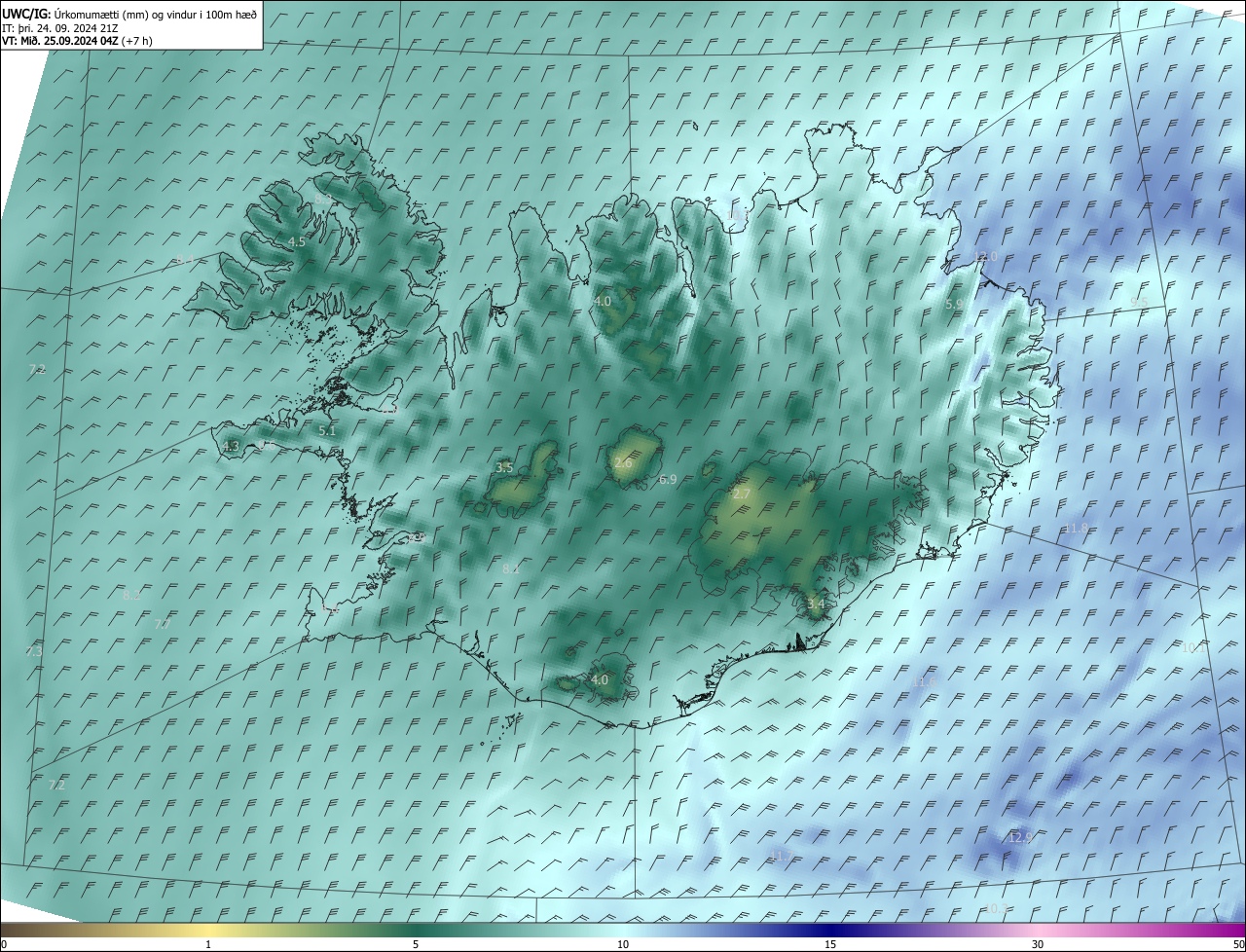Click the 8.4 value west of the Westfjords
Image resolution: width=1246 pixels, height=952 pixels.
click(x=185, y=260)
